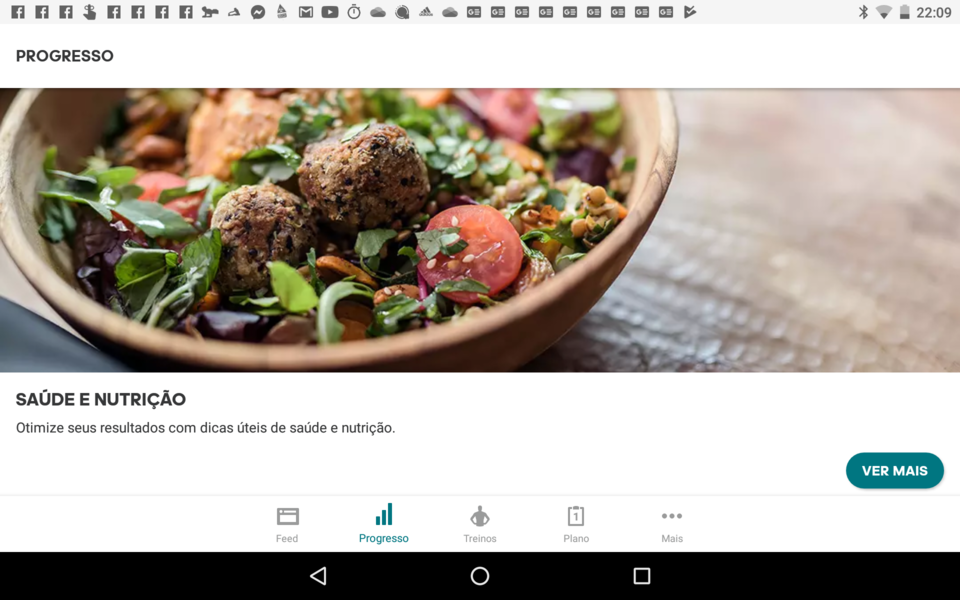
Task: Switch to the Progresso tab
Action: coord(384,524)
